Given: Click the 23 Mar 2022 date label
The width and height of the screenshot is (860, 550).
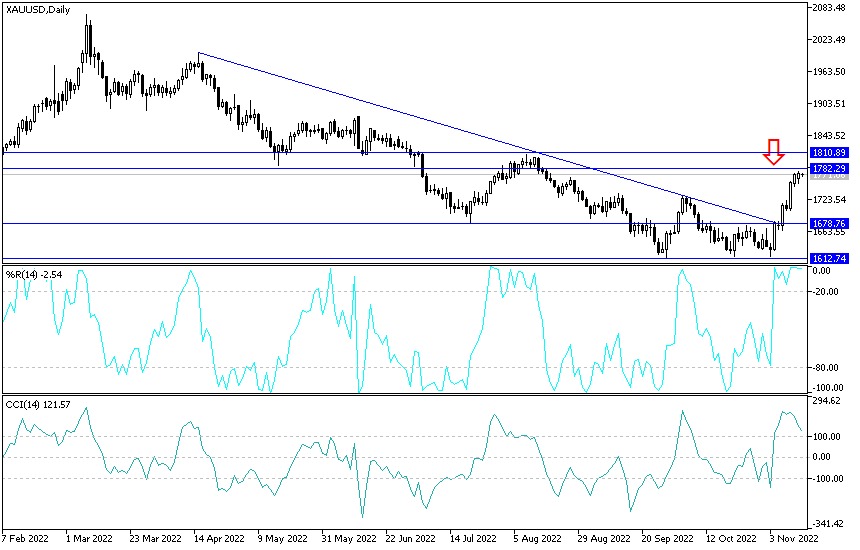Looking at the screenshot, I should click(156, 538).
